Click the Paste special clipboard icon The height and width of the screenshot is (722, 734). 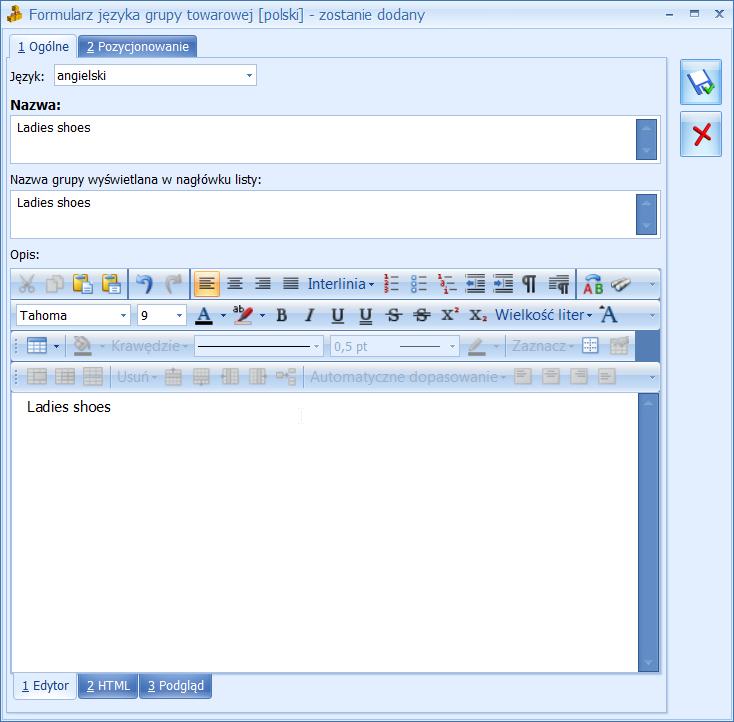pos(112,284)
